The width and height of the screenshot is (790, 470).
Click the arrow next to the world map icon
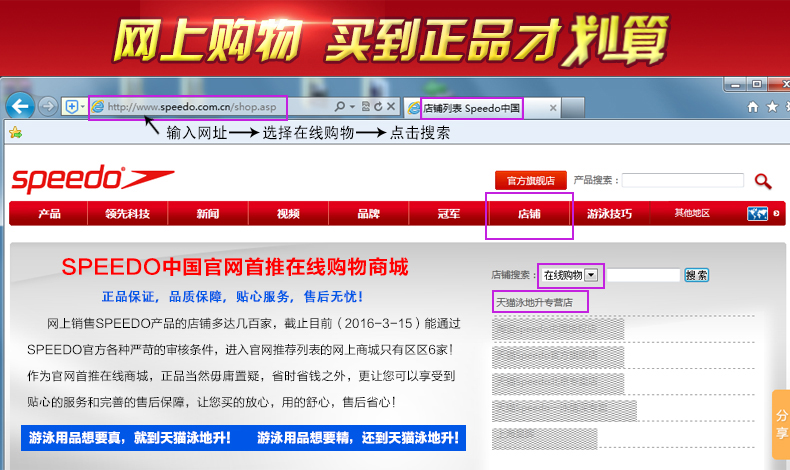point(776,214)
